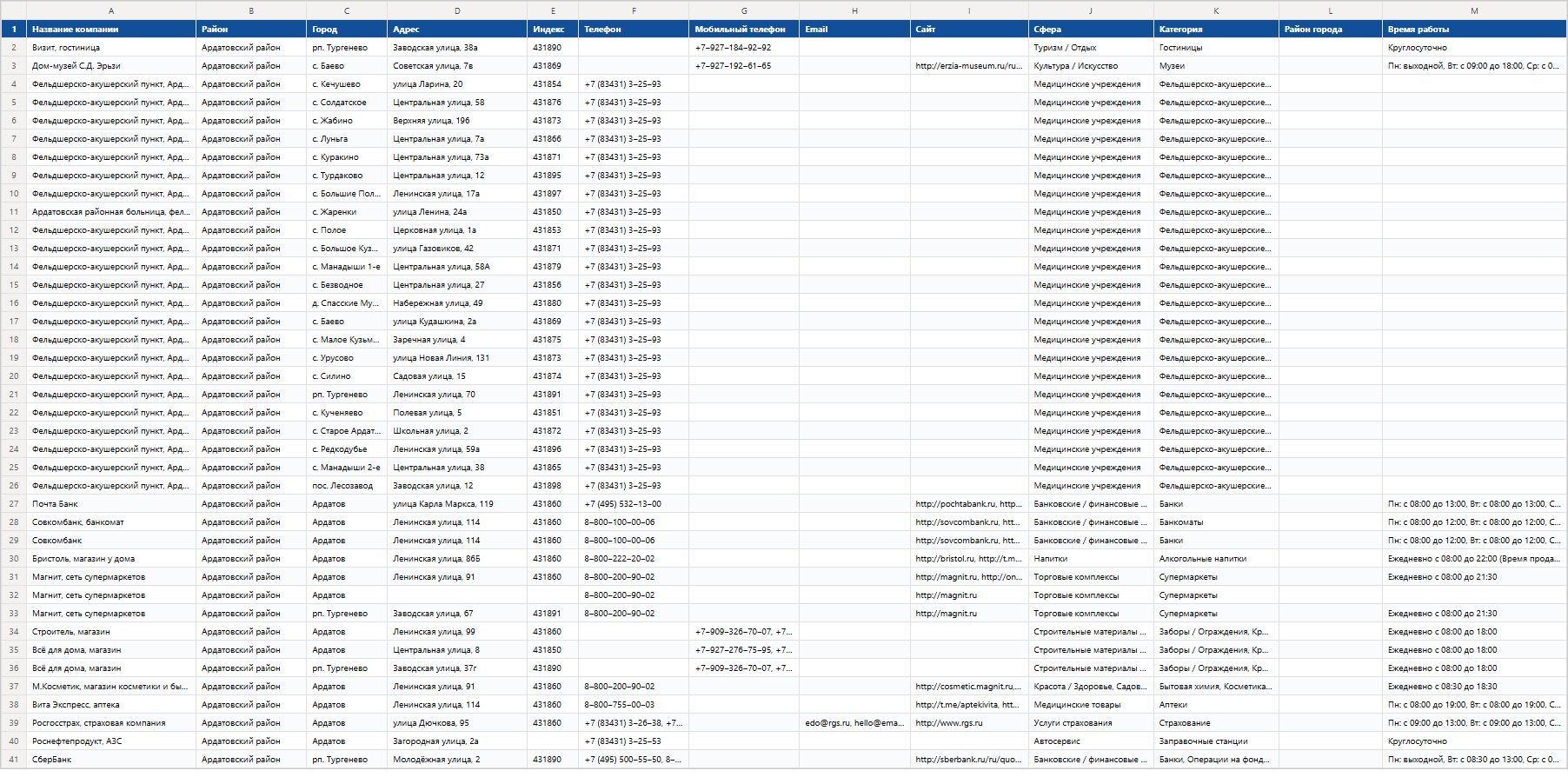The image size is (1568, 784).
Task: Click the 'Сайт' header cell
Action: pos(969,30)
